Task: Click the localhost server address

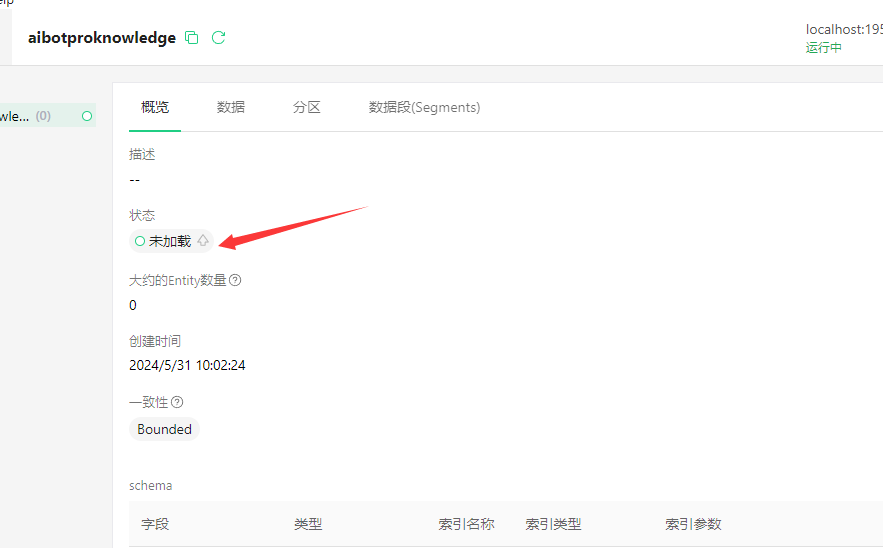Action: click(843, 29)
